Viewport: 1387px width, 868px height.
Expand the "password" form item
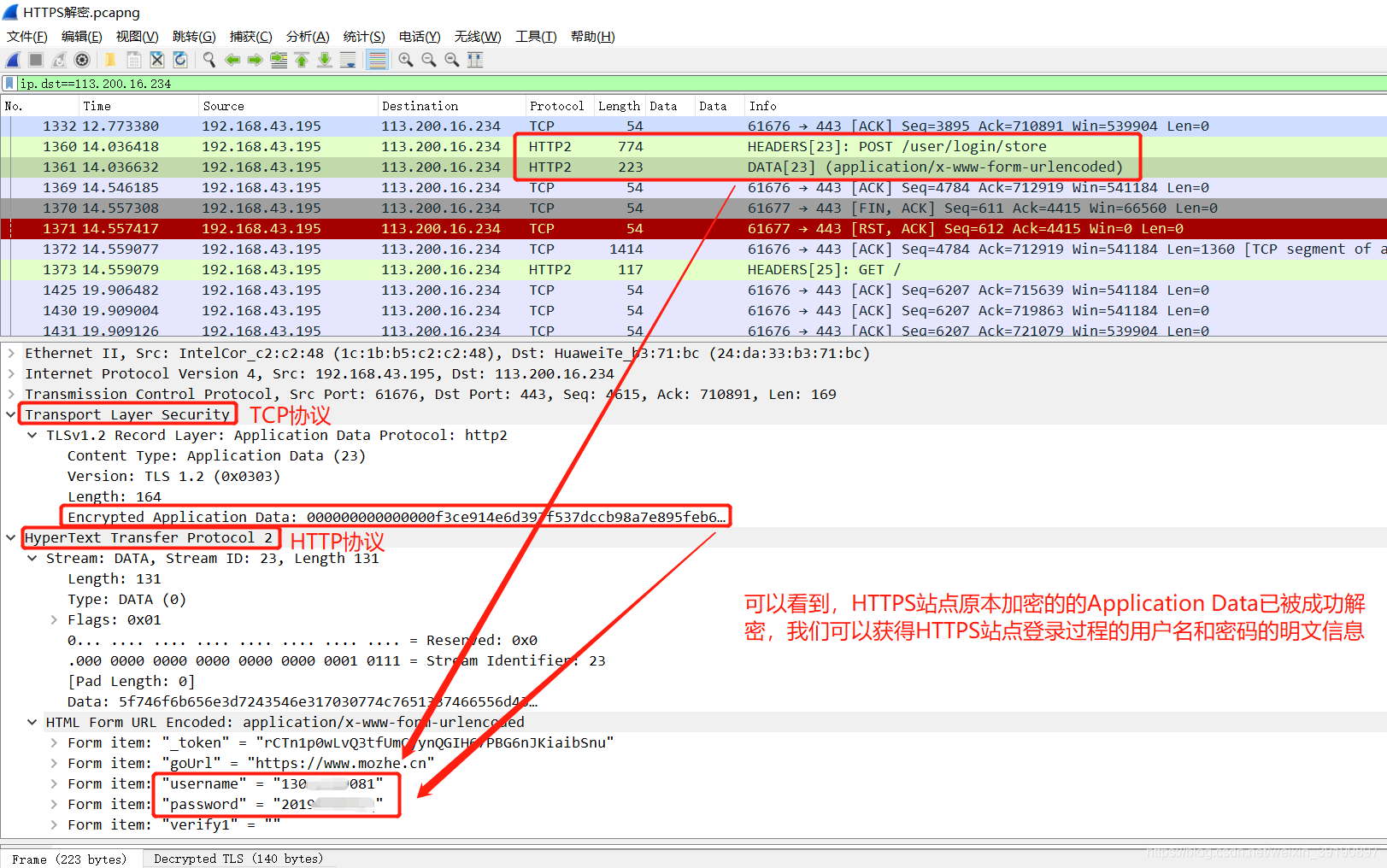pos(54,804)
